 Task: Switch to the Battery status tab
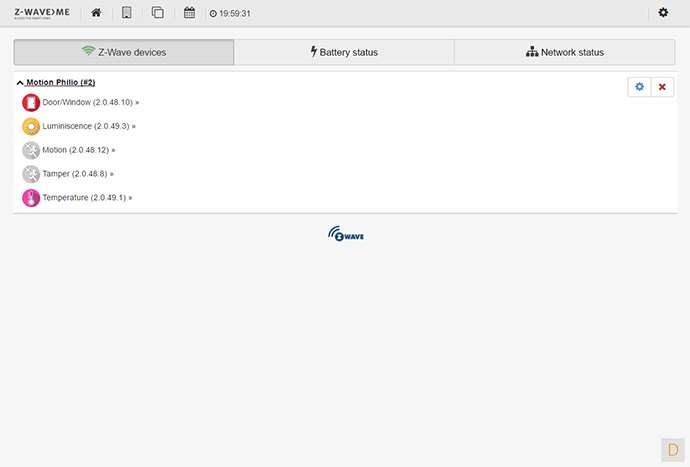click(x=344, y=52)
